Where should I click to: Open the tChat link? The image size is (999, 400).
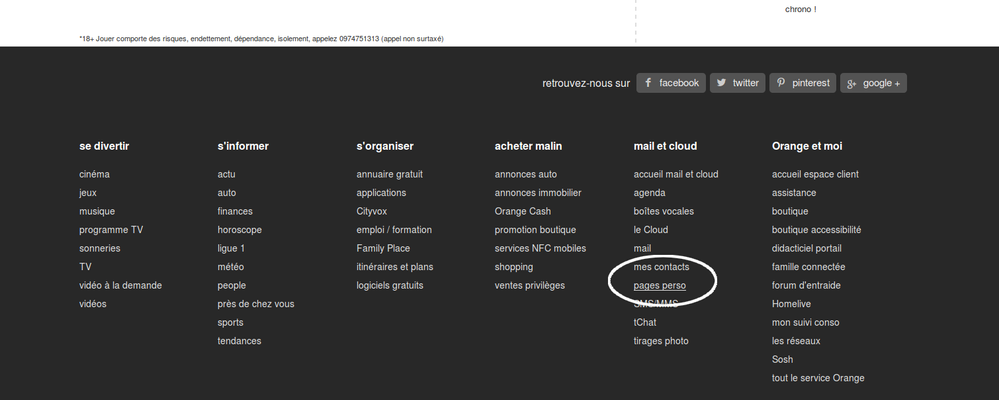[645, 322]
